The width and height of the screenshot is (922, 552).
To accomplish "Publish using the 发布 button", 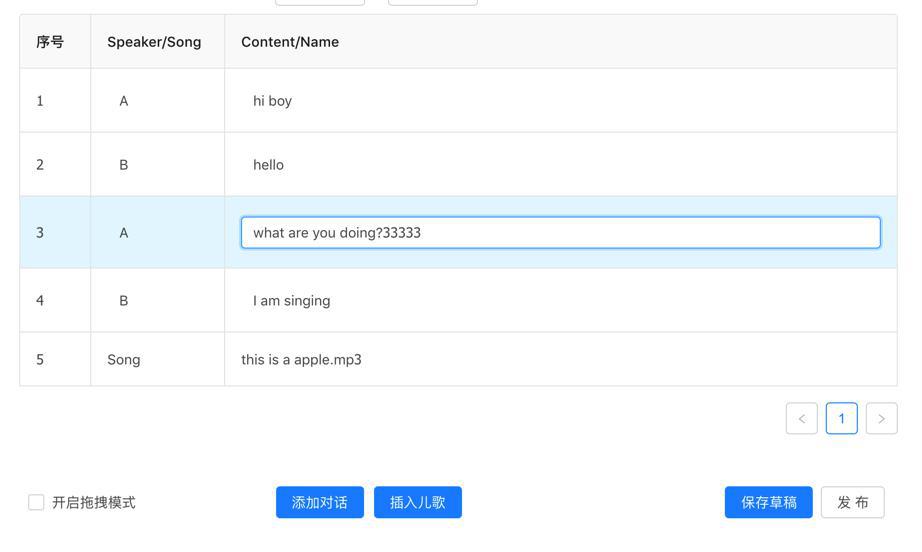I will pyautogui.click(x=853, y=503).
